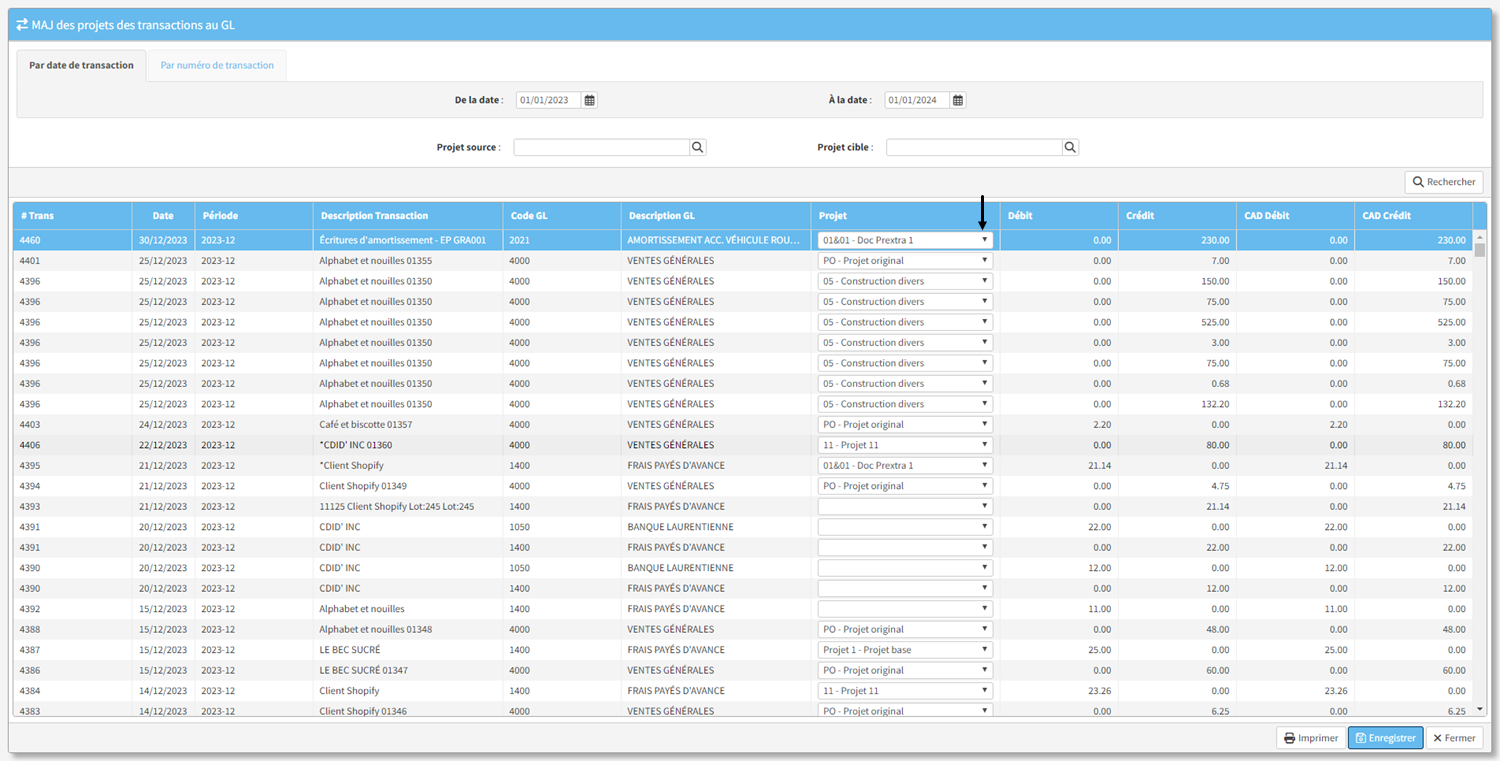Click transaction number 4403 cell
This screenshot has width=1500, height=761.
click(x=72, y=424)
